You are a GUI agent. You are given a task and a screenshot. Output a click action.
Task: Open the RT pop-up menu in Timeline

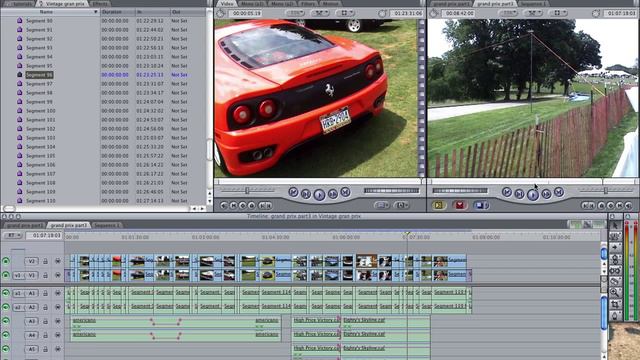(12, 236)
